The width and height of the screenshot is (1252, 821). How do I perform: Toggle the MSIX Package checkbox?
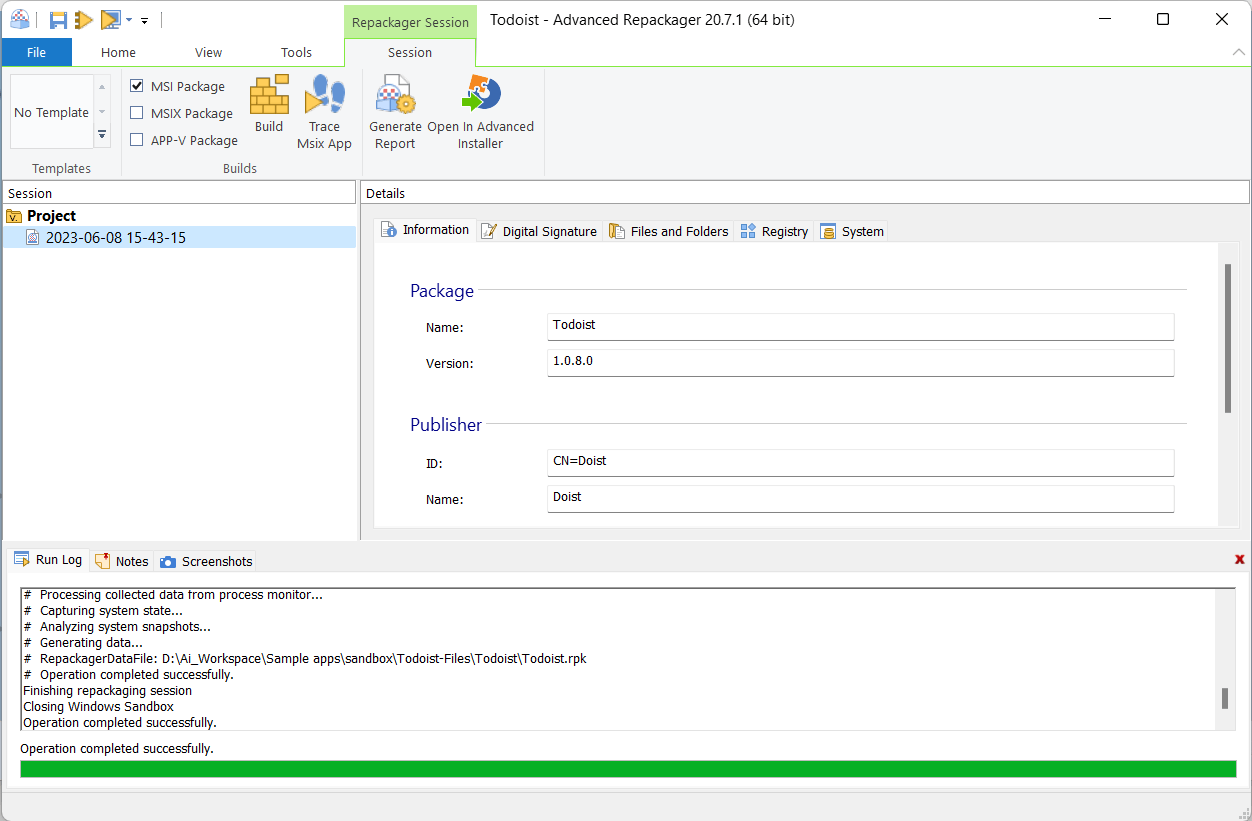coord(137,113)
